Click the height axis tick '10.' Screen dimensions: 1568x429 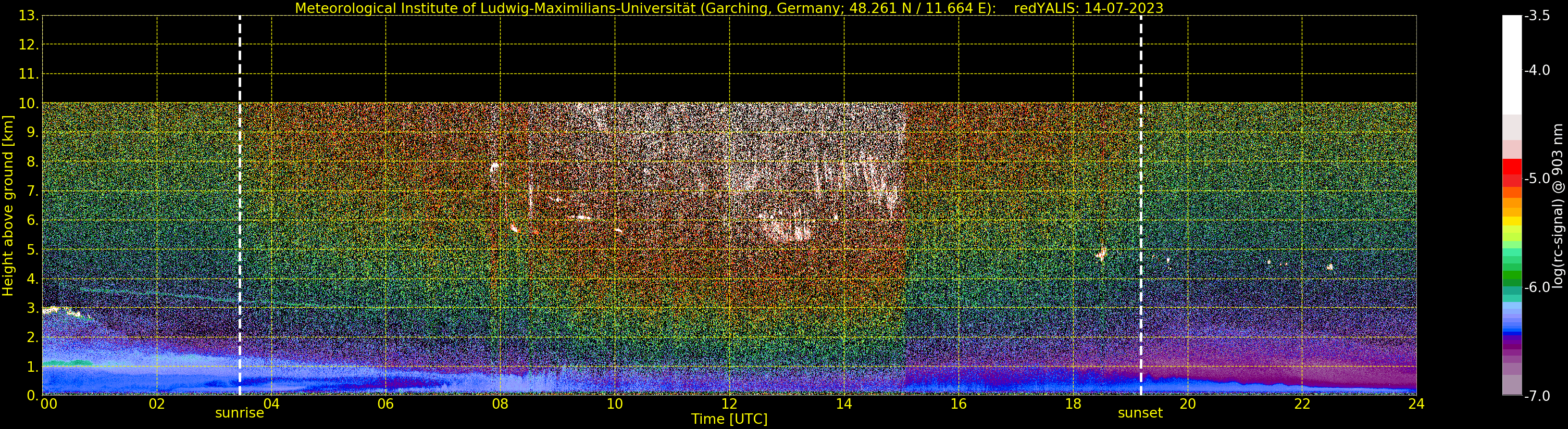click(29, 104)
